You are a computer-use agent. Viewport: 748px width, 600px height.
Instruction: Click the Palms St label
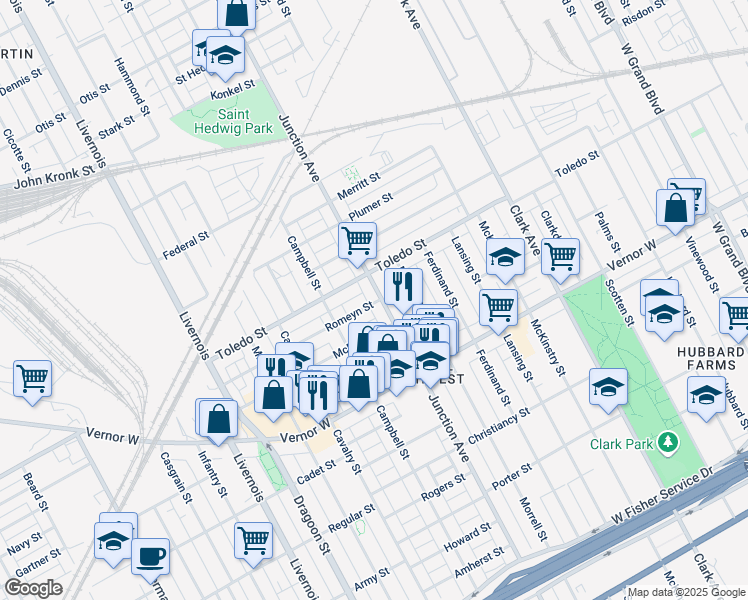pyautogui.click(x=608, y=232)
